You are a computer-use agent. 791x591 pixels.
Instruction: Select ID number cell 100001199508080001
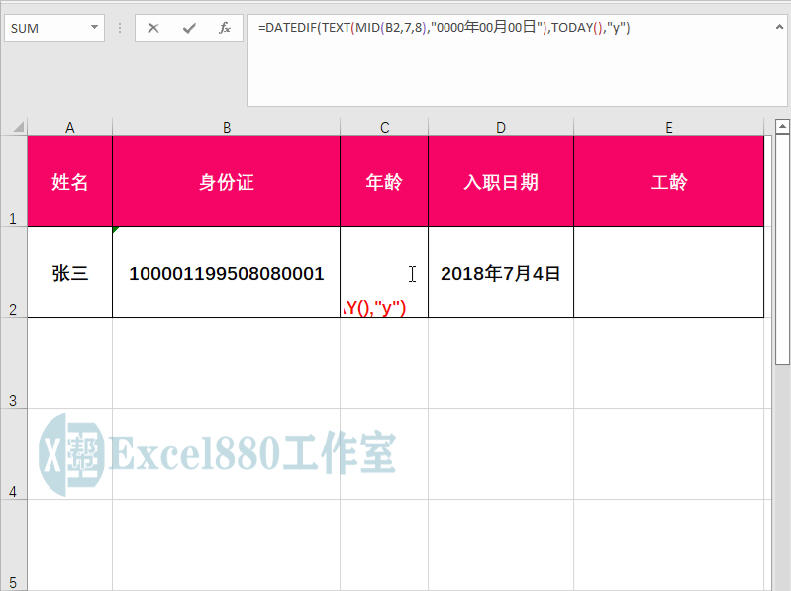[227, 272]
